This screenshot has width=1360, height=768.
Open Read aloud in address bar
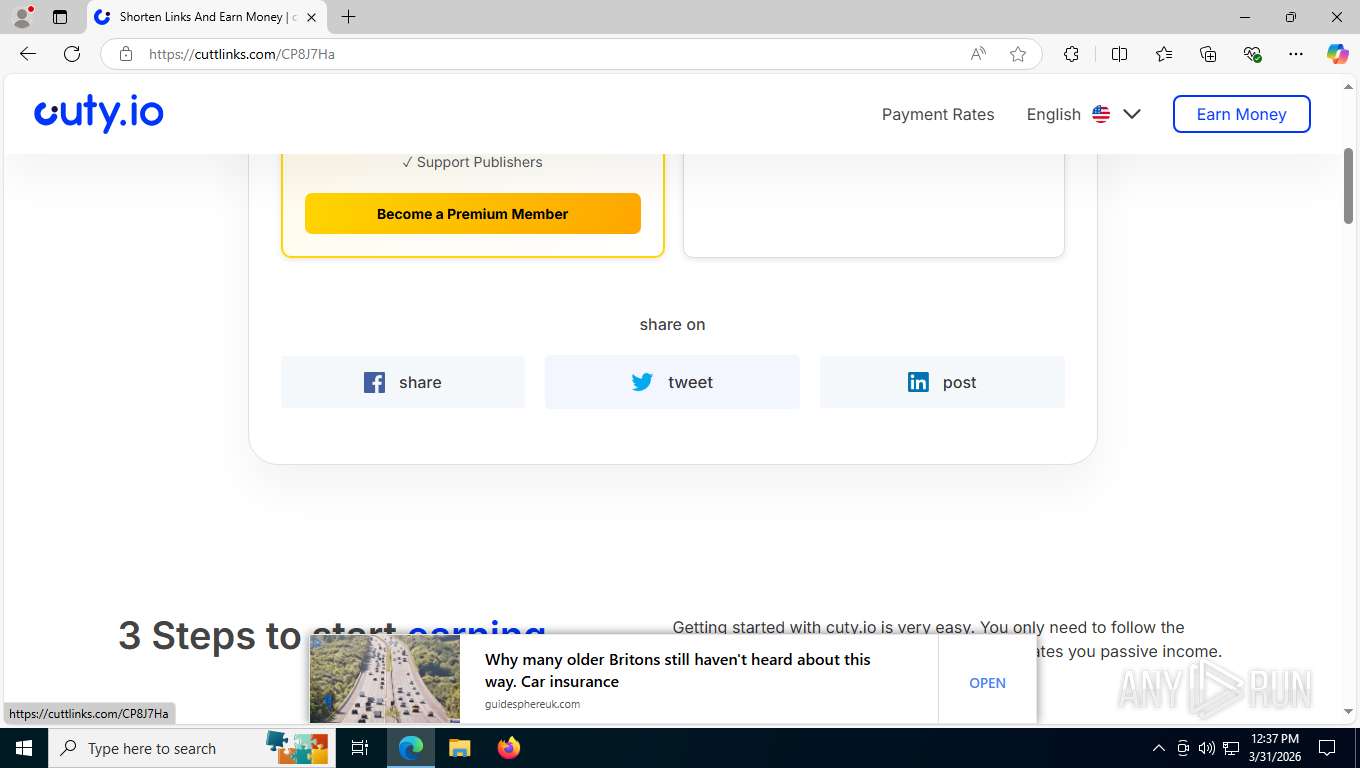tap(978, 54)
